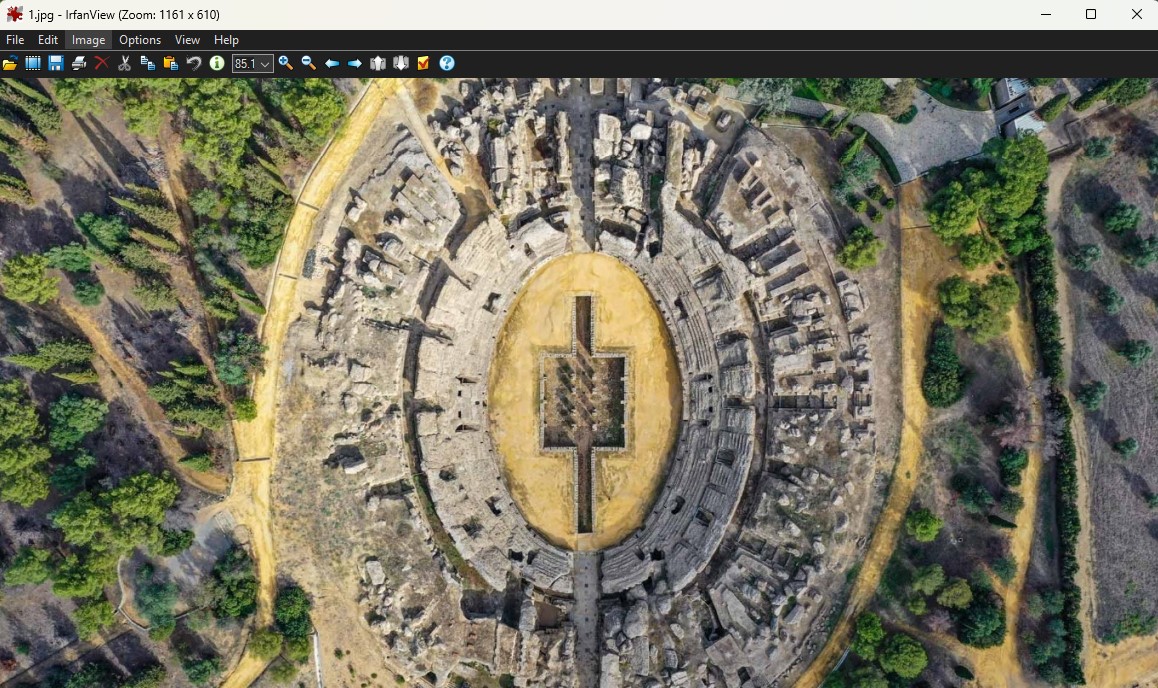Open the File menu

(x=15, y=40)
